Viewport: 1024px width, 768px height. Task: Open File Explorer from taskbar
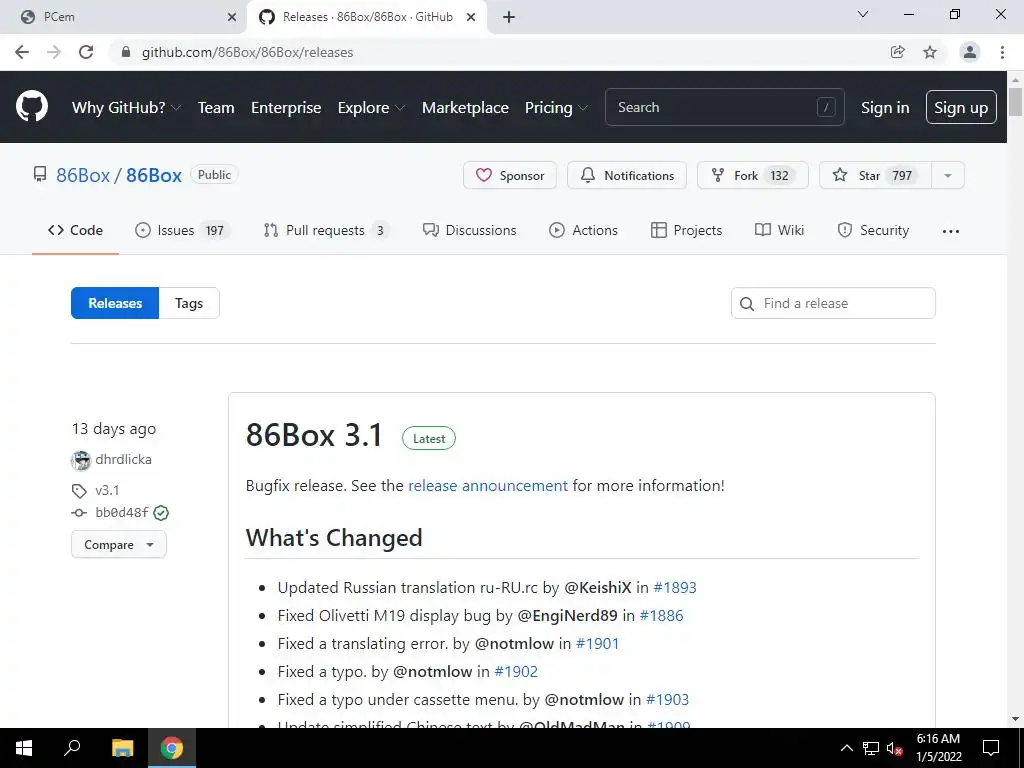(x=122, y=748)
